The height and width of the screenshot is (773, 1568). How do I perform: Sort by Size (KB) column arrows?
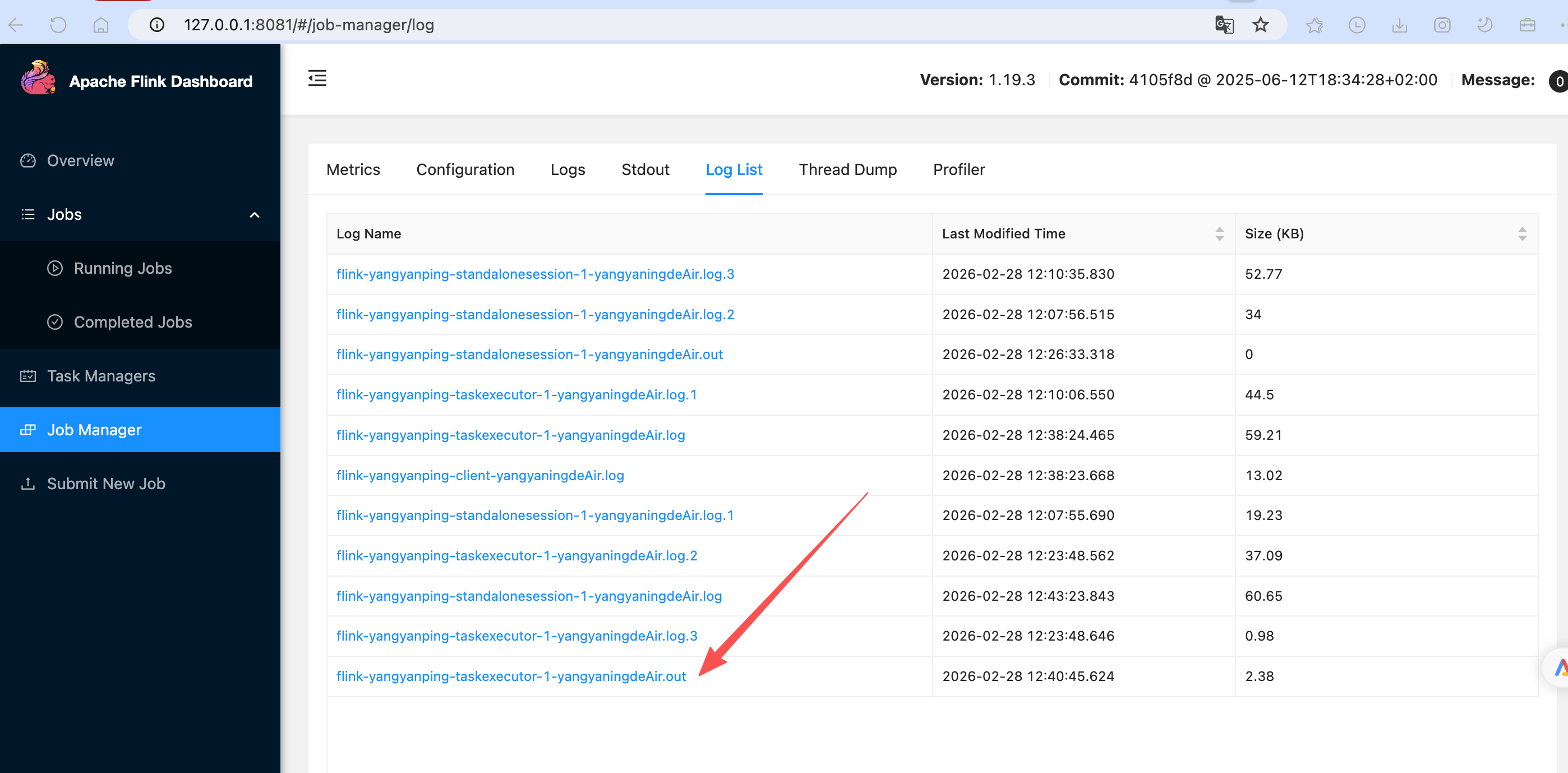(x=1522, y=234)
